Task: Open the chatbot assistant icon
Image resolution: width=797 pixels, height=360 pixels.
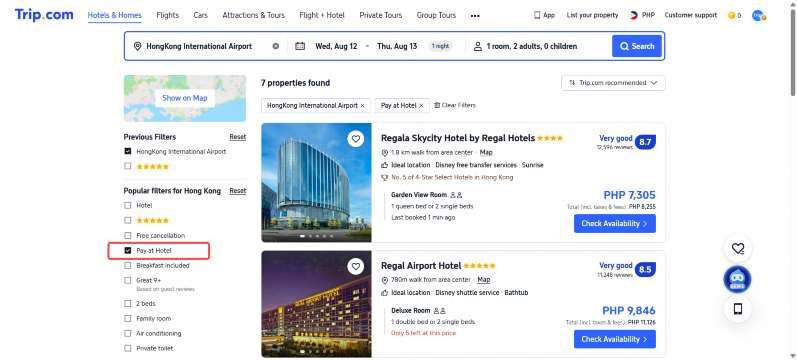Action: [738, 279]
